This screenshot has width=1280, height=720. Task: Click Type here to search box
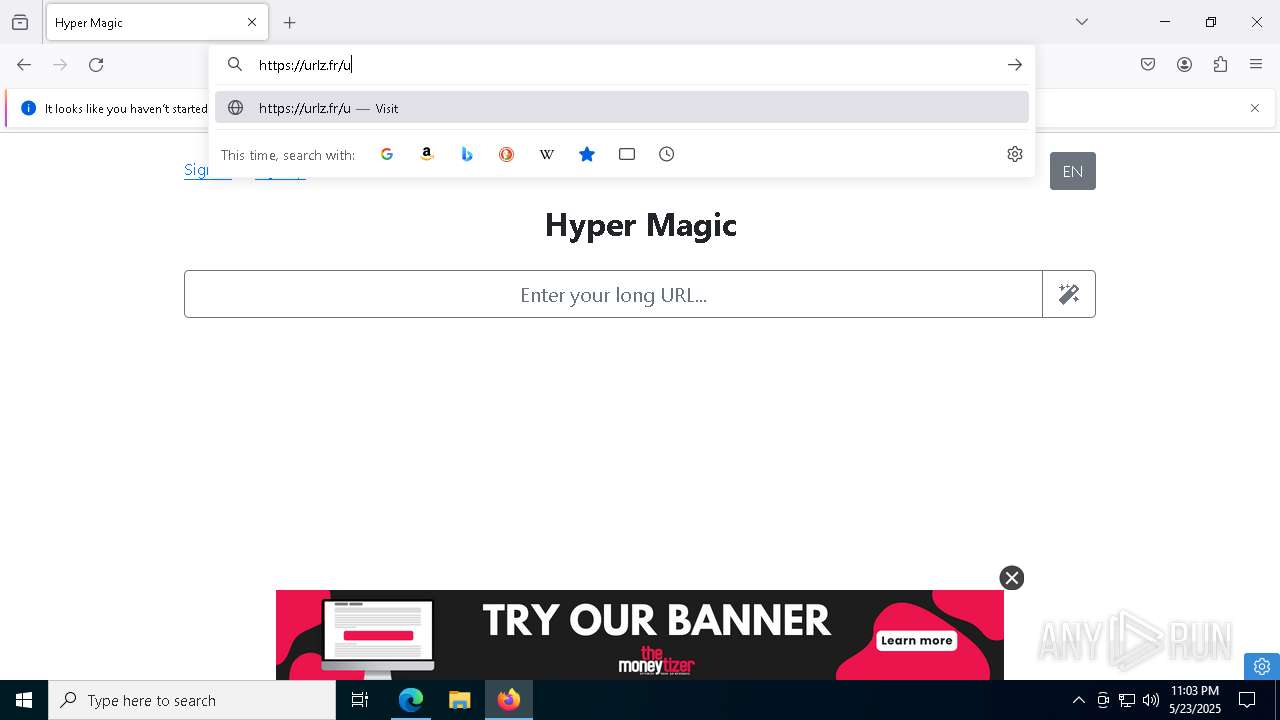click(192, 700)
